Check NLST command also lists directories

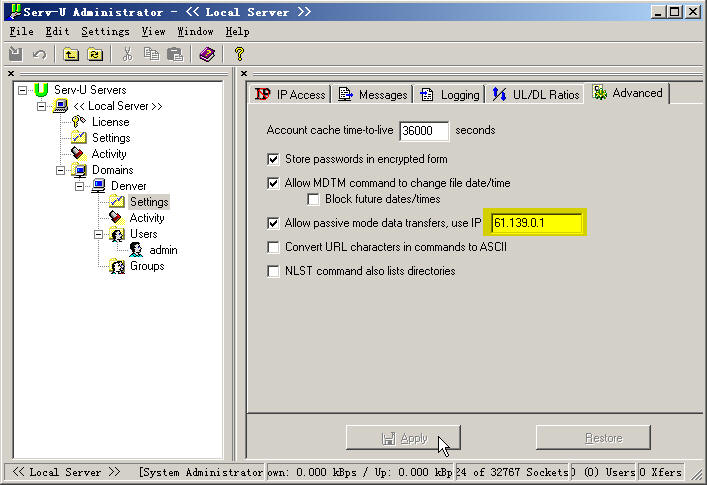273,271
